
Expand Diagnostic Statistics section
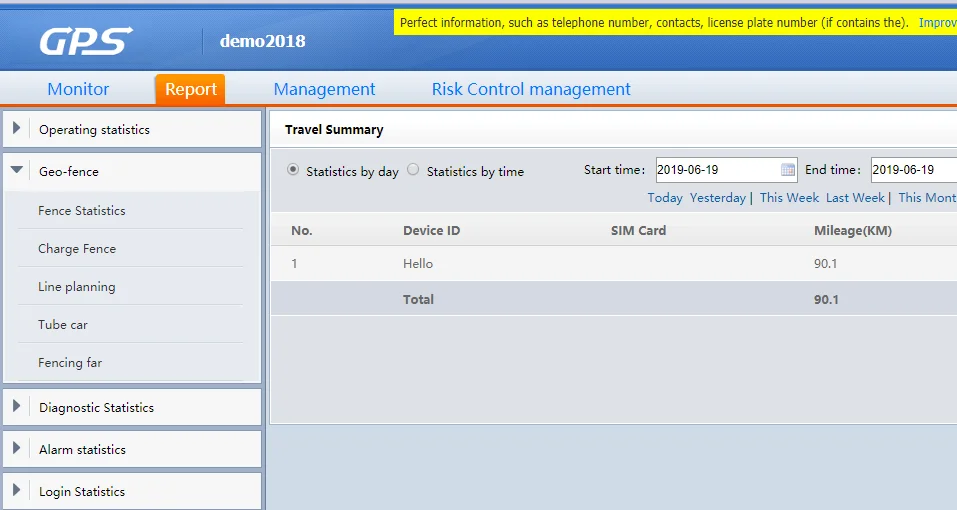click(96, 407)
